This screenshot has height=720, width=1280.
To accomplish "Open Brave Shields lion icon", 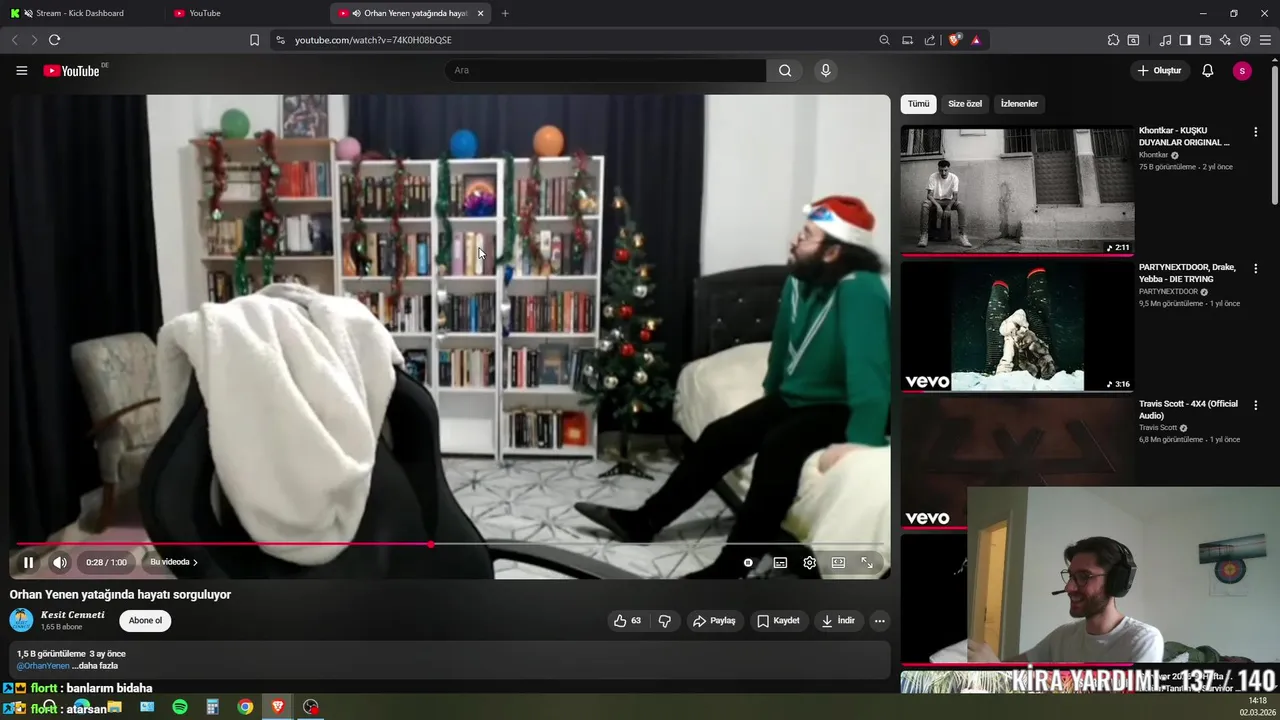I will (955, 40).
